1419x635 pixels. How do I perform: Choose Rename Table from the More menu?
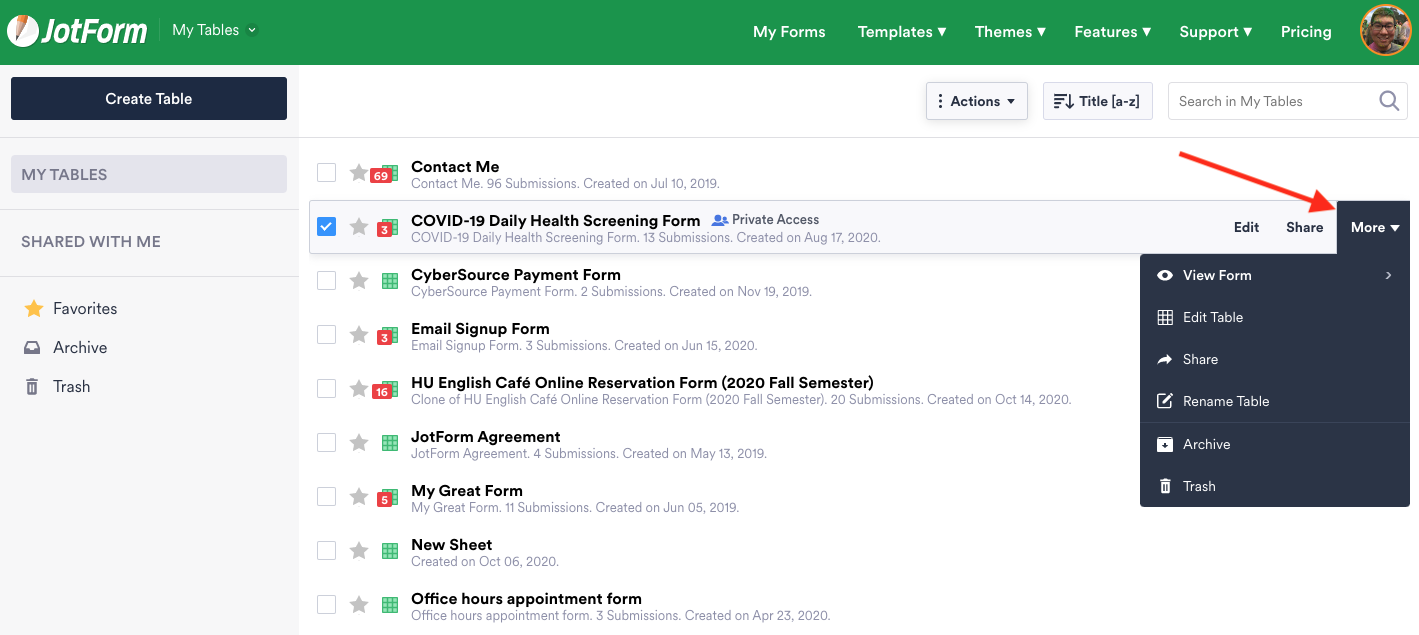(x=1225, y=401)
